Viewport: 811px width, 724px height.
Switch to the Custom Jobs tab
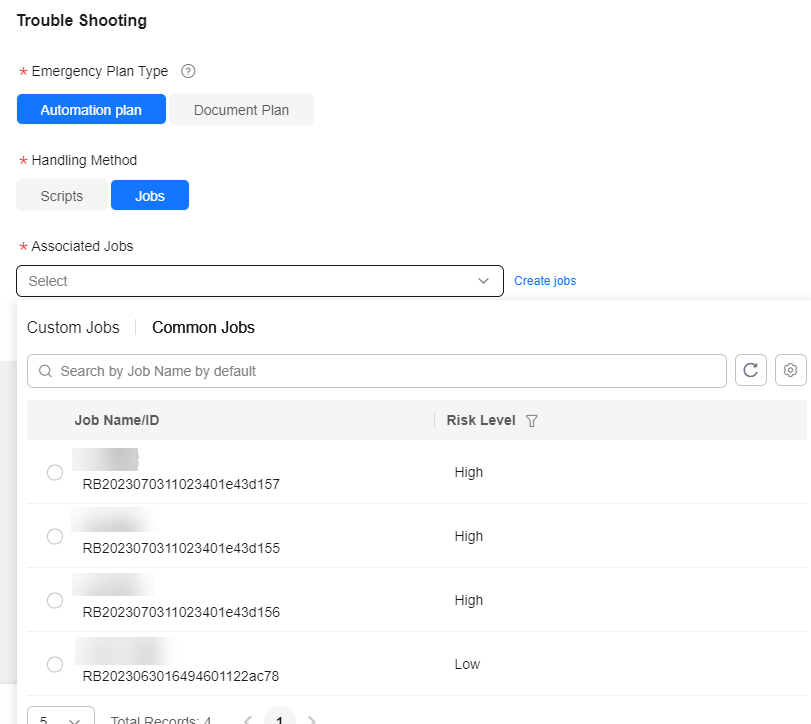(x=73, y=327)
